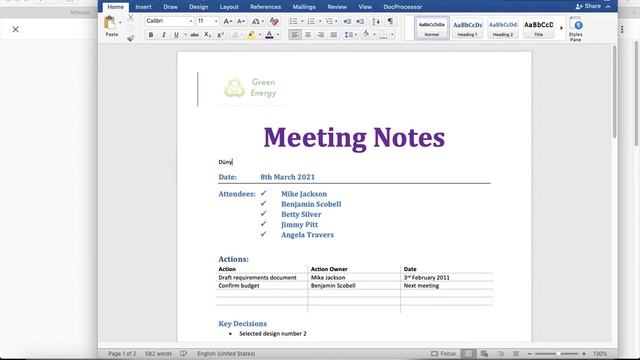Click the line spacing icon

[x=348, y=35]
